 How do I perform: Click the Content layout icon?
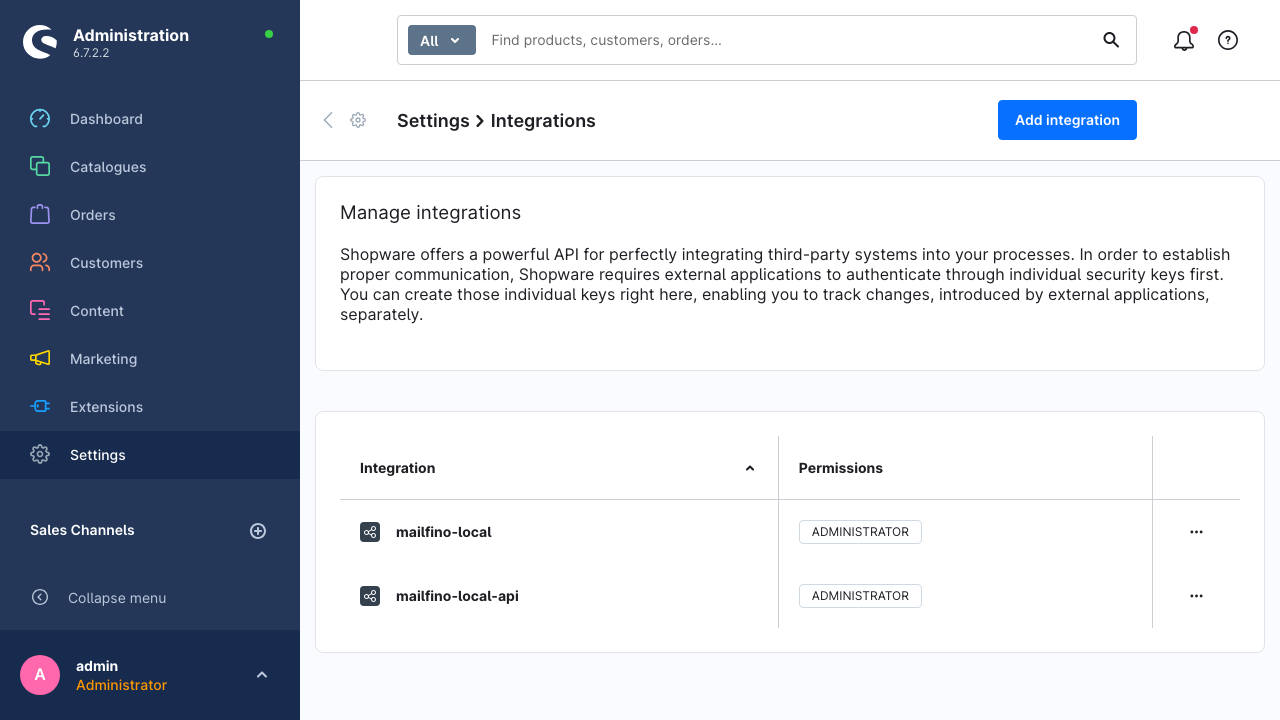[40, 311]
